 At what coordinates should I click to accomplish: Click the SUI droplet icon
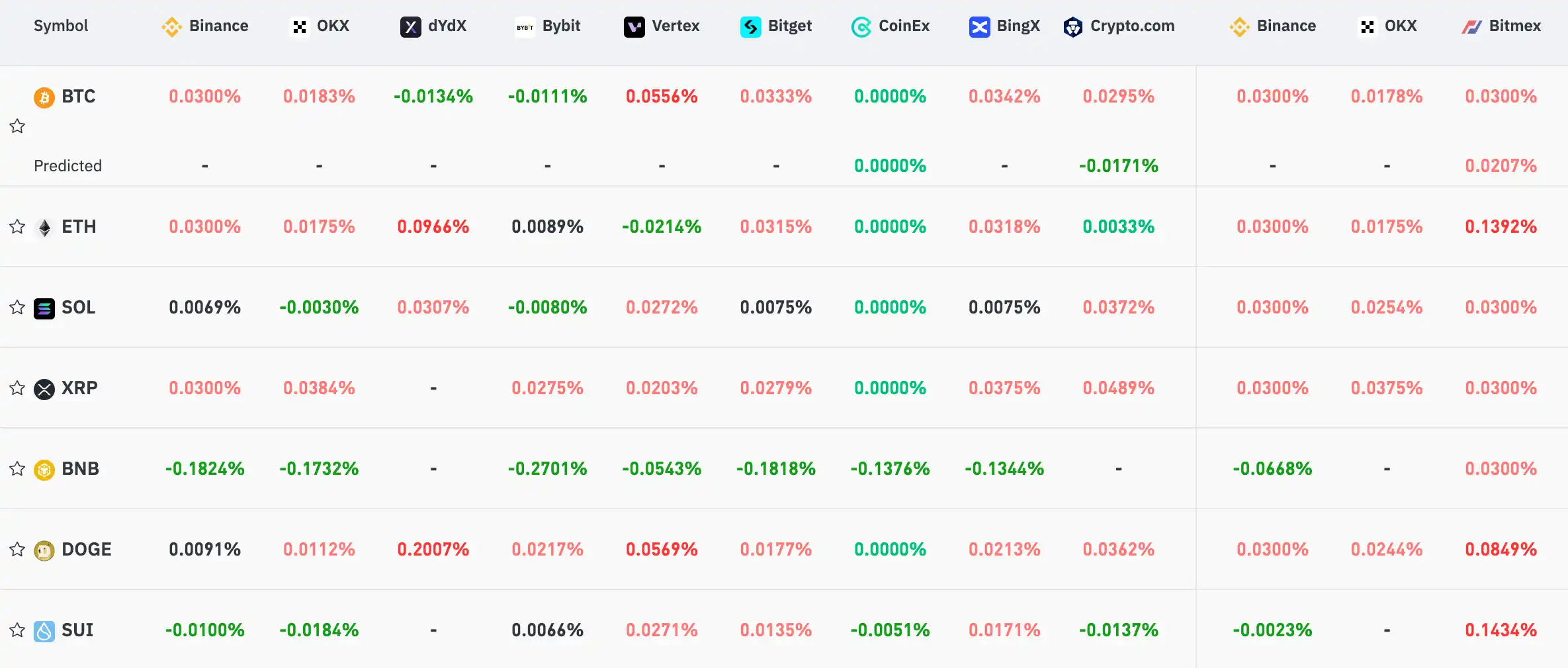tap(44, 631)
